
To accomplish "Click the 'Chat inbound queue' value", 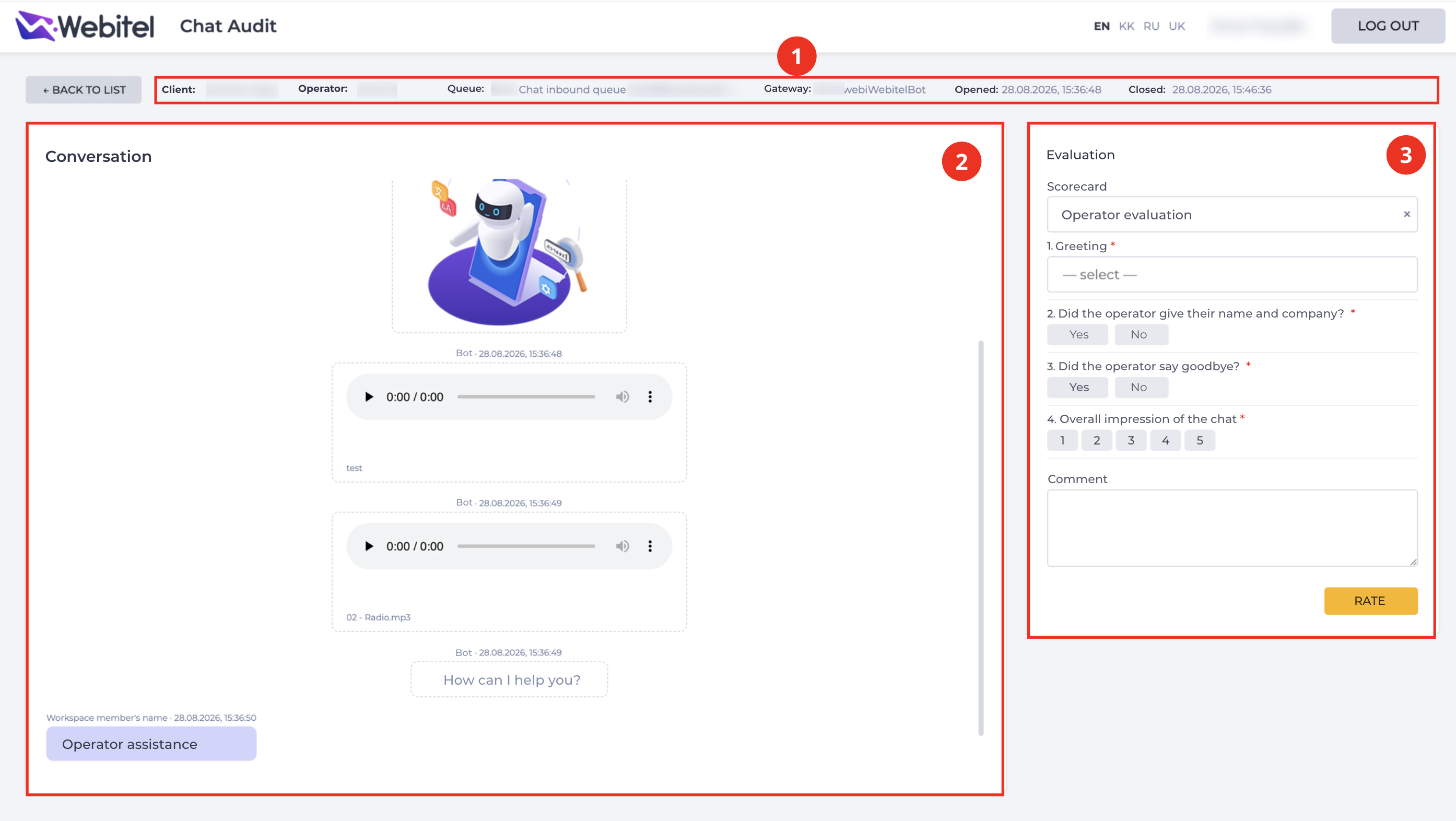I will (x=572, y=89).
